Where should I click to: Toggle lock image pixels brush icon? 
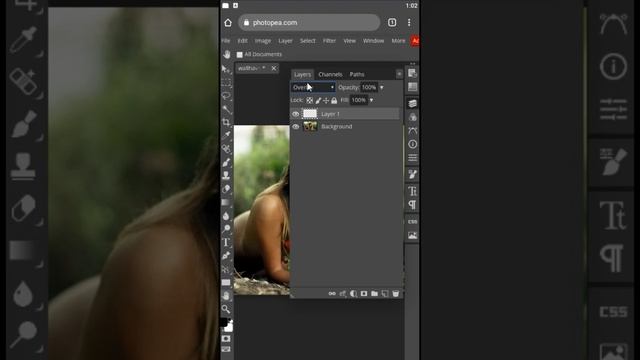tap(318, 100)
